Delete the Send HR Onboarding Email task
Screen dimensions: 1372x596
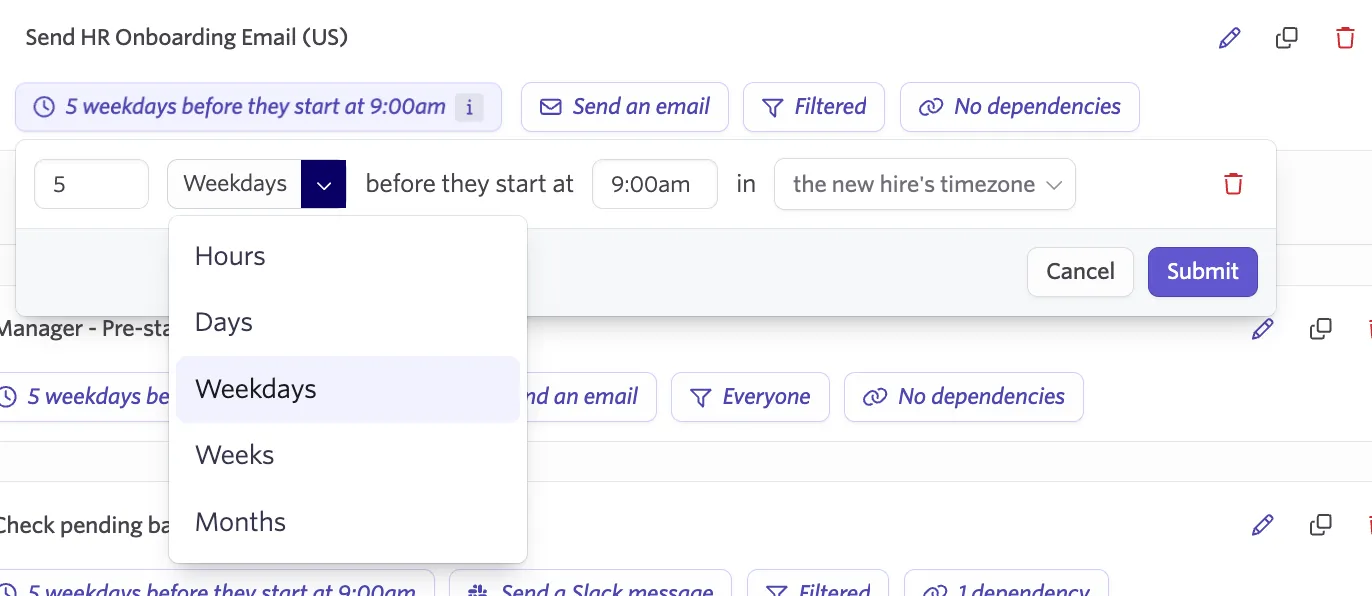coord(1345,38)
